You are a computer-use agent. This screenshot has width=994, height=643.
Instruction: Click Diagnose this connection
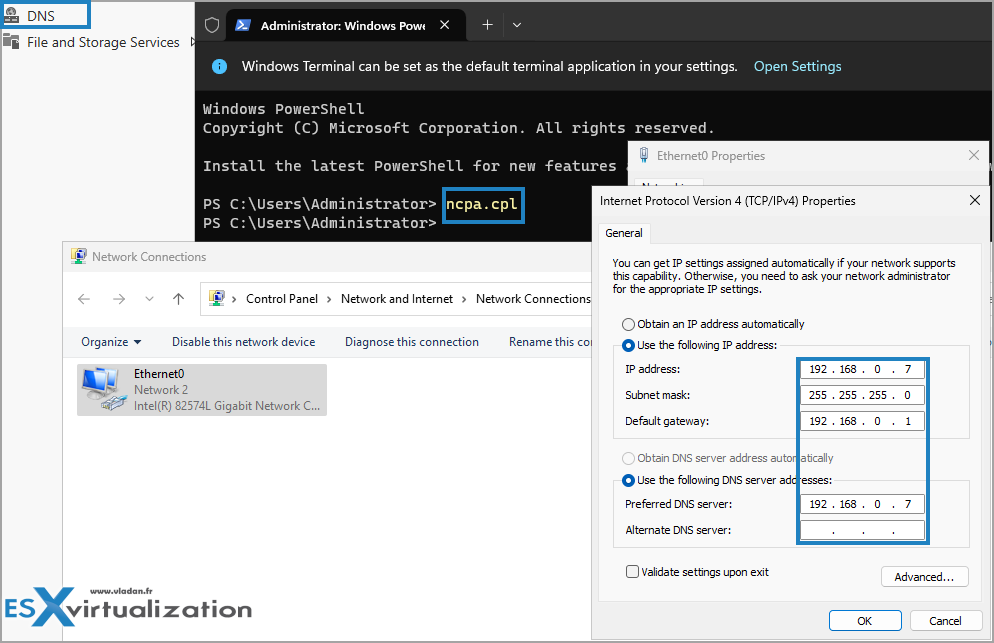(x=412, y=342)
